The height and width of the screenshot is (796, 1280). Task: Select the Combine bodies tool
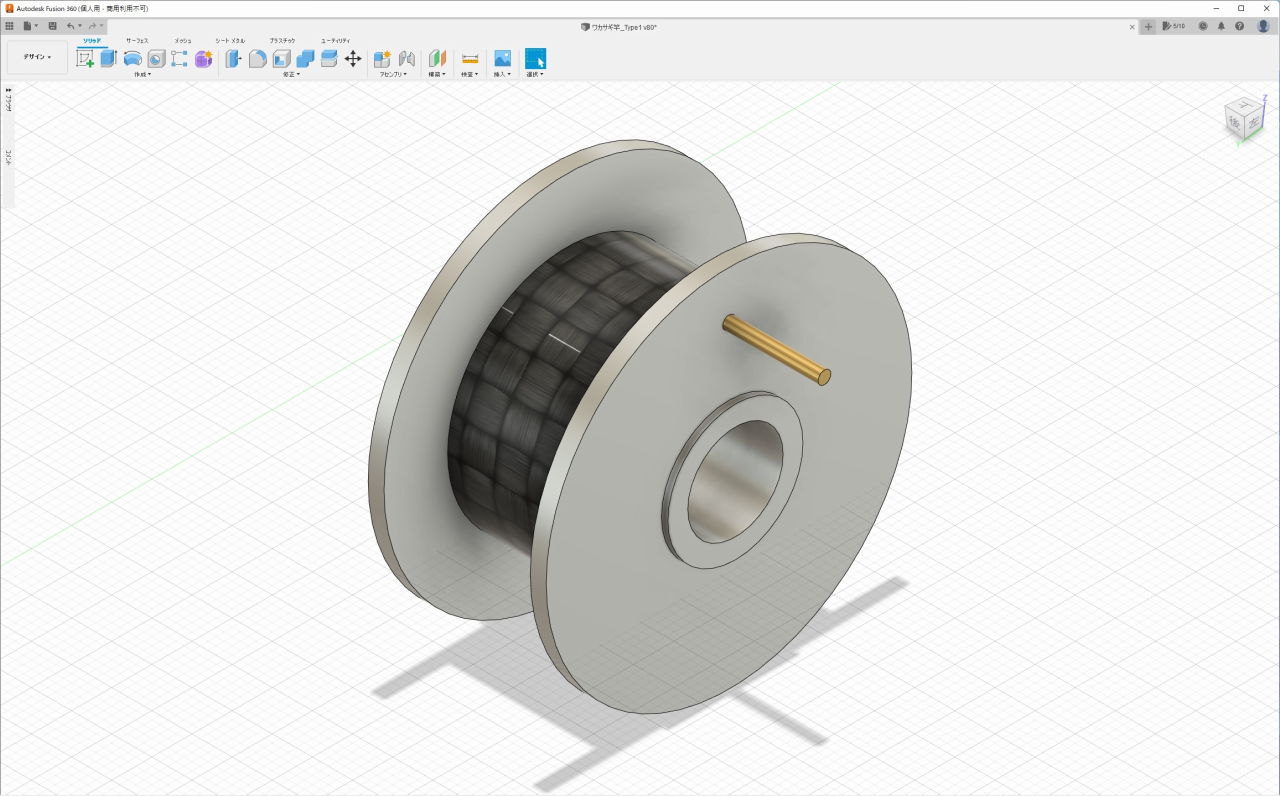click(x=305, y=59)
